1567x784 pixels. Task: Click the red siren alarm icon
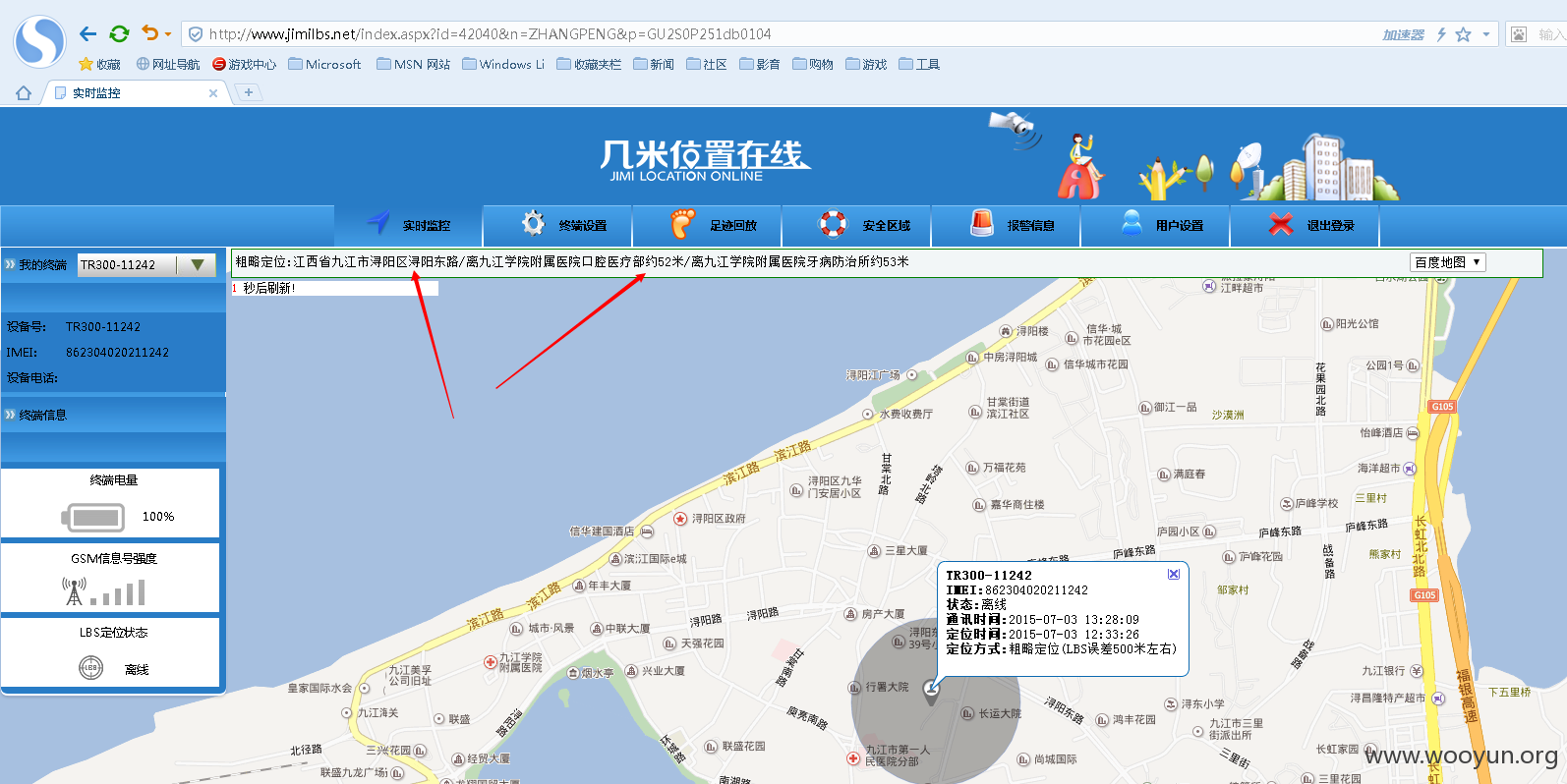tap(982, 223)
